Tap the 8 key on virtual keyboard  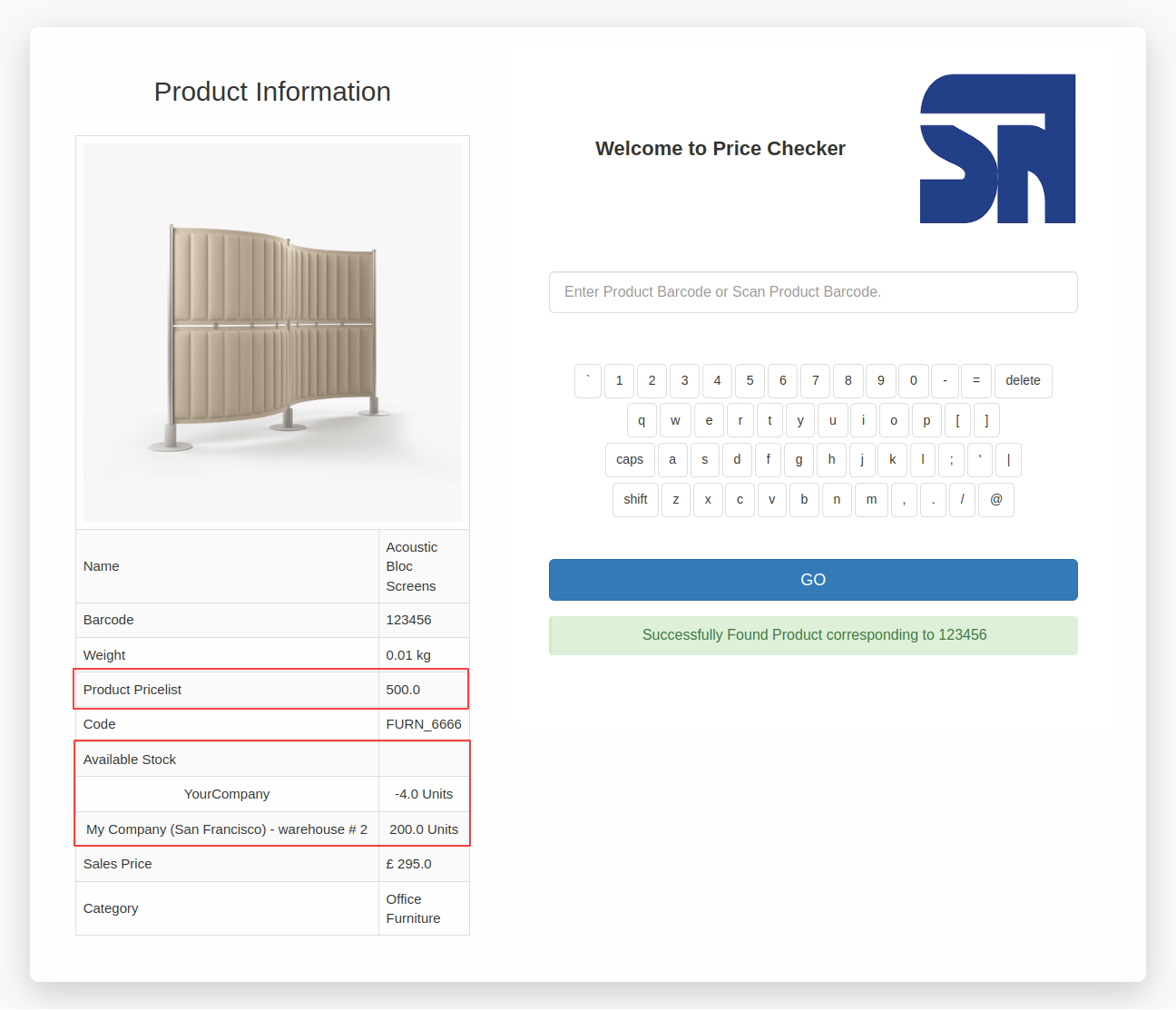pyautogui.click(x=848, y=381)
